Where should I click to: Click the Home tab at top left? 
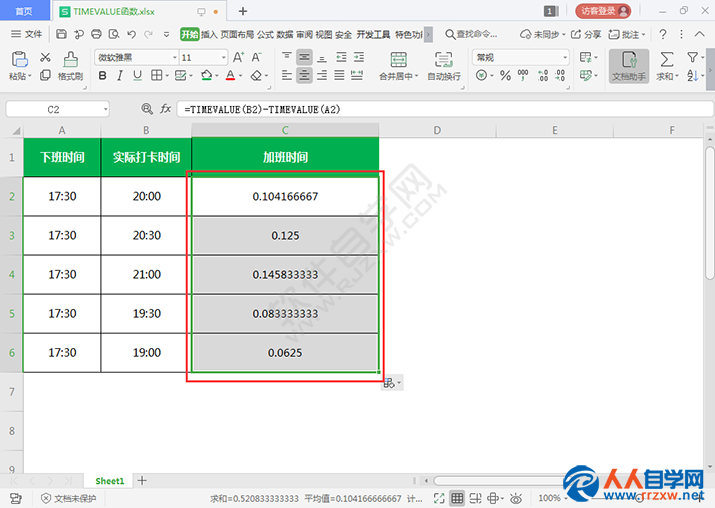pos(24,10)
